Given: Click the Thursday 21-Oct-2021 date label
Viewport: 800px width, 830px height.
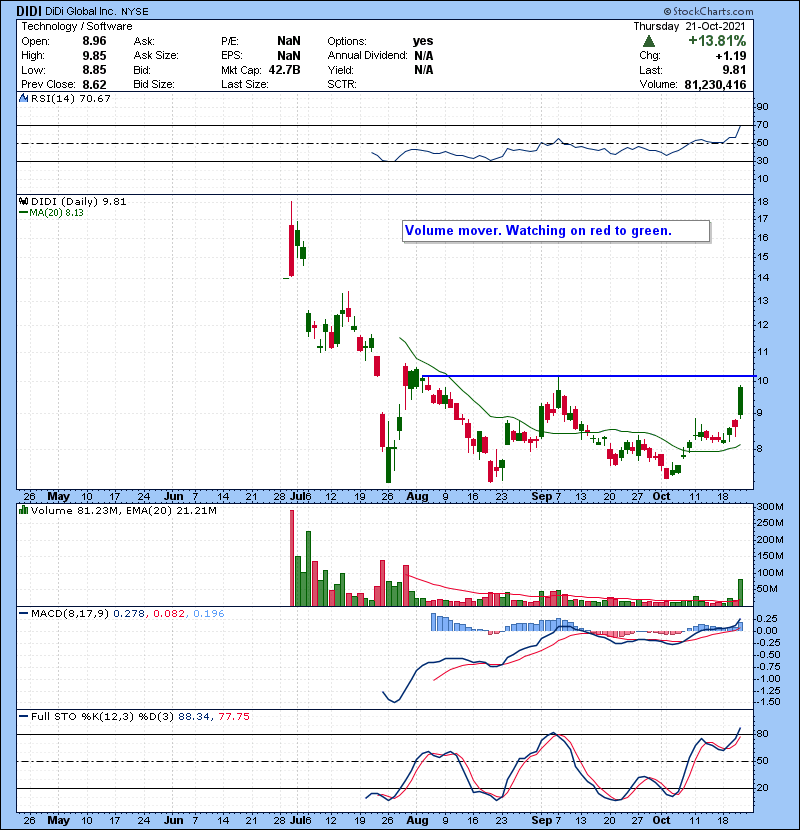Looking at the screenshot, I should 689,26.
